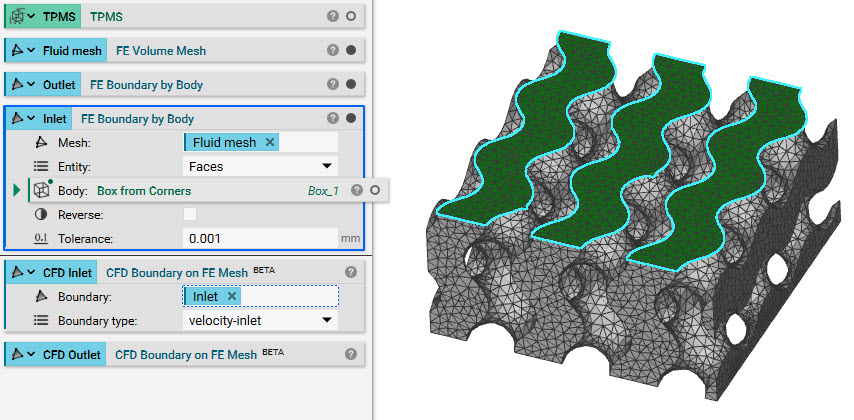The image size is (854, 420).
Task: Select the TPMS block name label
Action: 59,16
